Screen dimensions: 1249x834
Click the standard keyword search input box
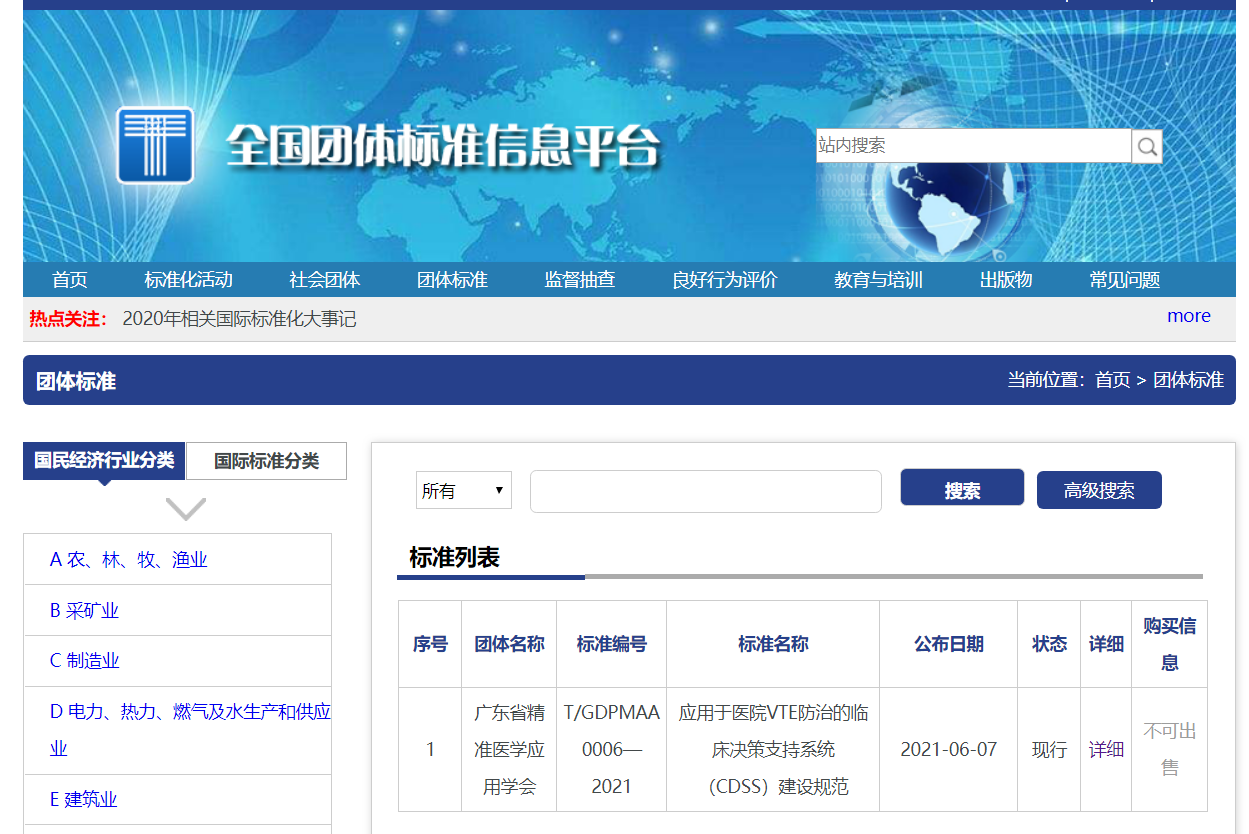pos(705,491)
